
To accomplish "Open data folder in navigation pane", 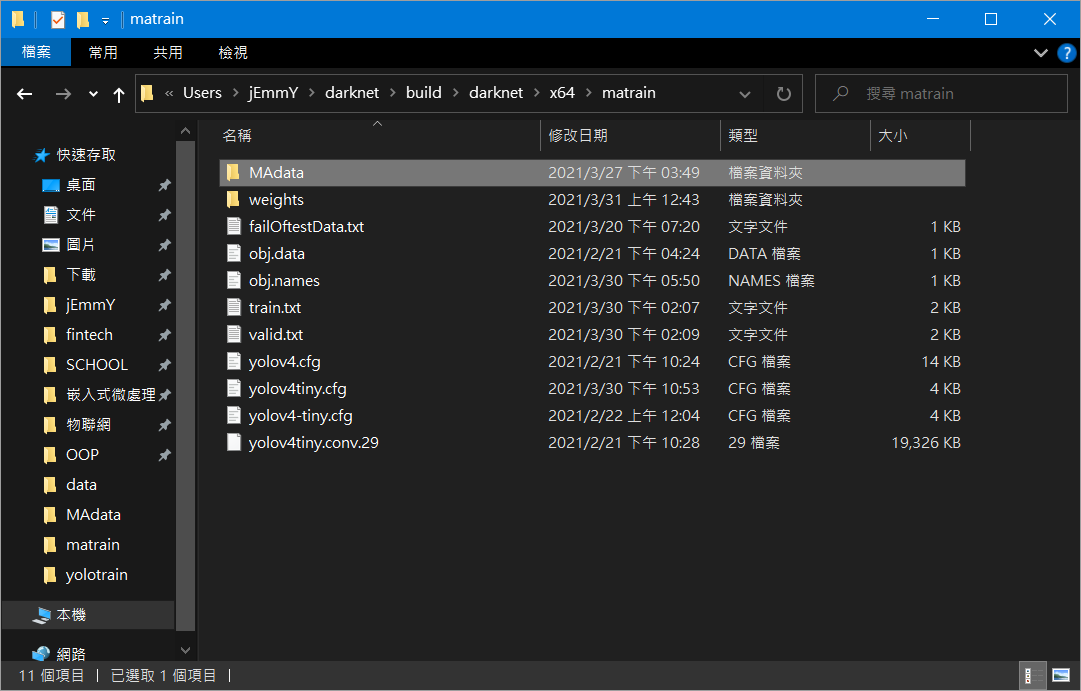I will [x=81, y=485].
